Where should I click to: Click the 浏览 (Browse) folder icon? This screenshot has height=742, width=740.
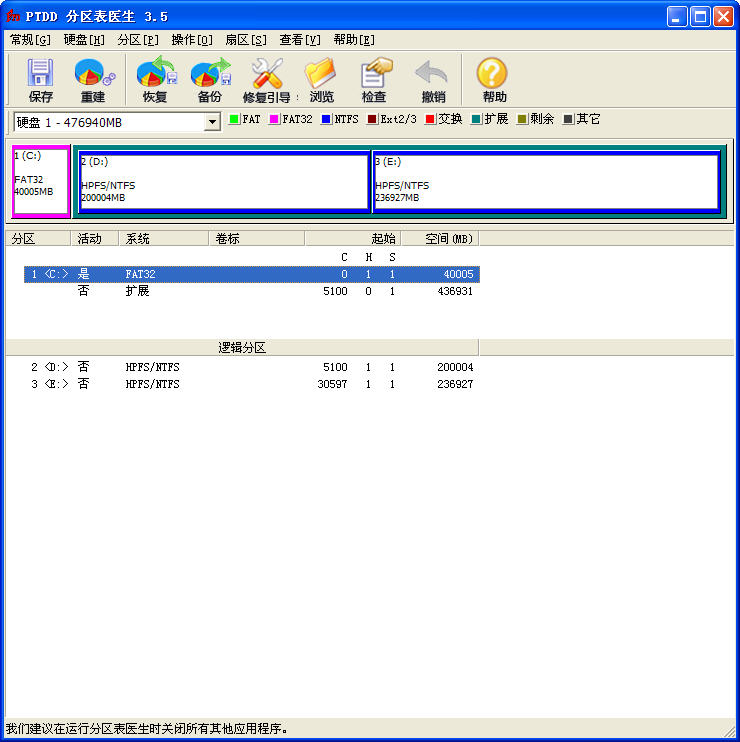(321, 74)
